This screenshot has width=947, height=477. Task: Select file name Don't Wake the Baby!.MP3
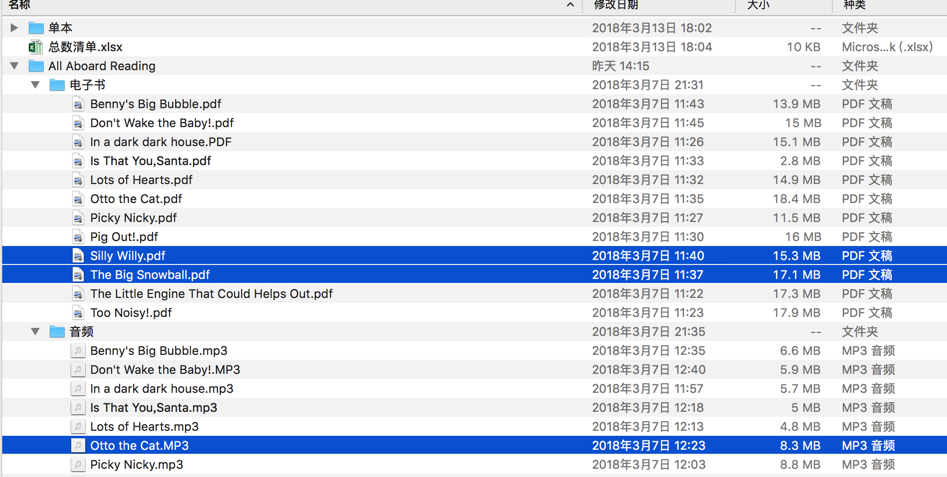pyautogui.click(x=165, y=370)
